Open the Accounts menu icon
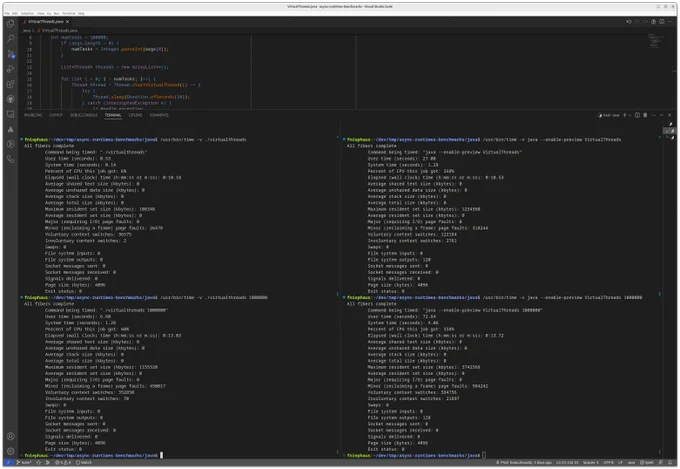The height and width of the screenshot is (469, 680). [x=11, y=436]
